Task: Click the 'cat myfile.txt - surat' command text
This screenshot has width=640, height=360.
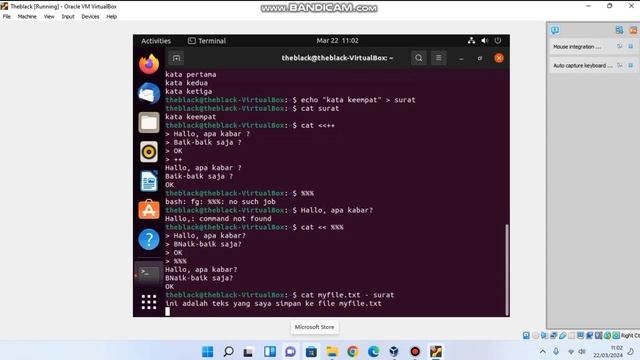Action: tap(347, 295)
